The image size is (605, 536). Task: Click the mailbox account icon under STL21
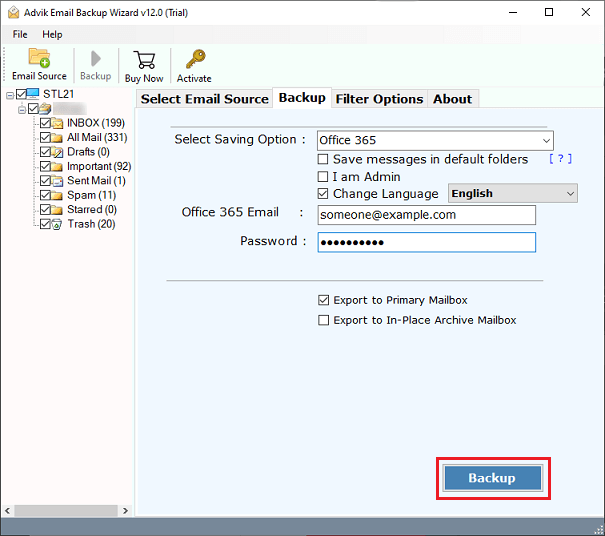coord(45,109)
